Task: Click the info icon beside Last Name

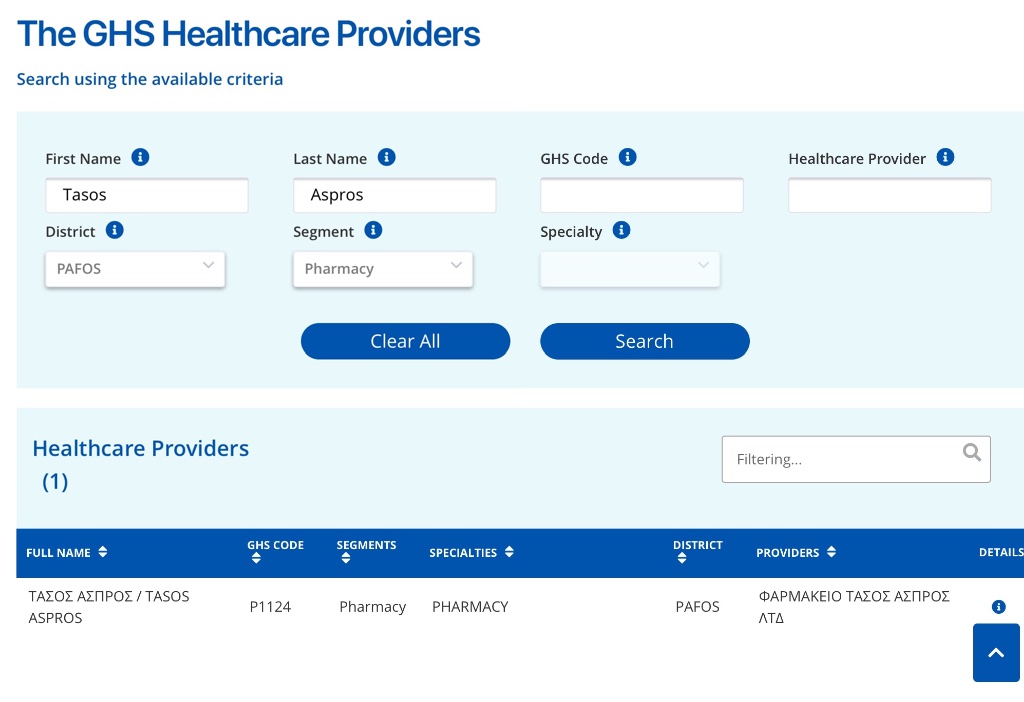Action: pos(387,157)
